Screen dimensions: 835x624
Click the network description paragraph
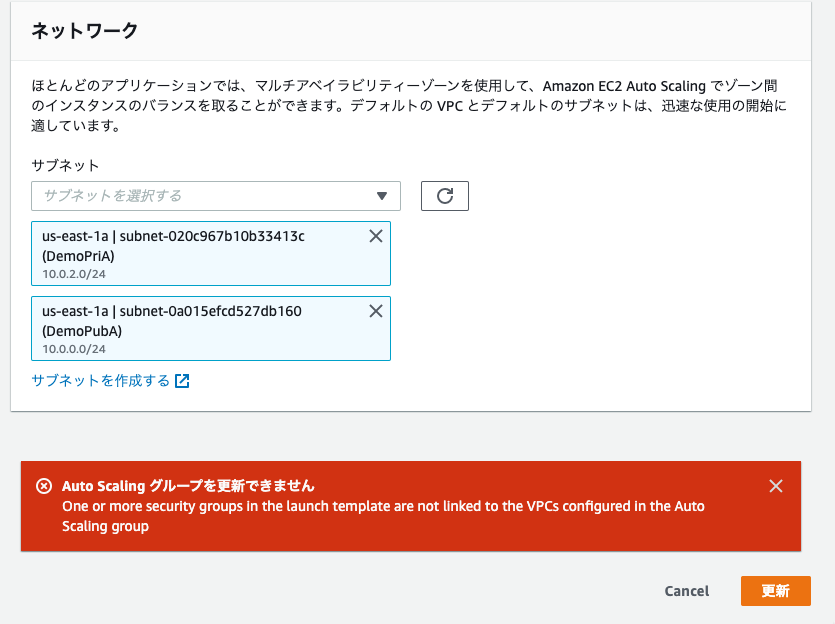click(x=408, y=105)
